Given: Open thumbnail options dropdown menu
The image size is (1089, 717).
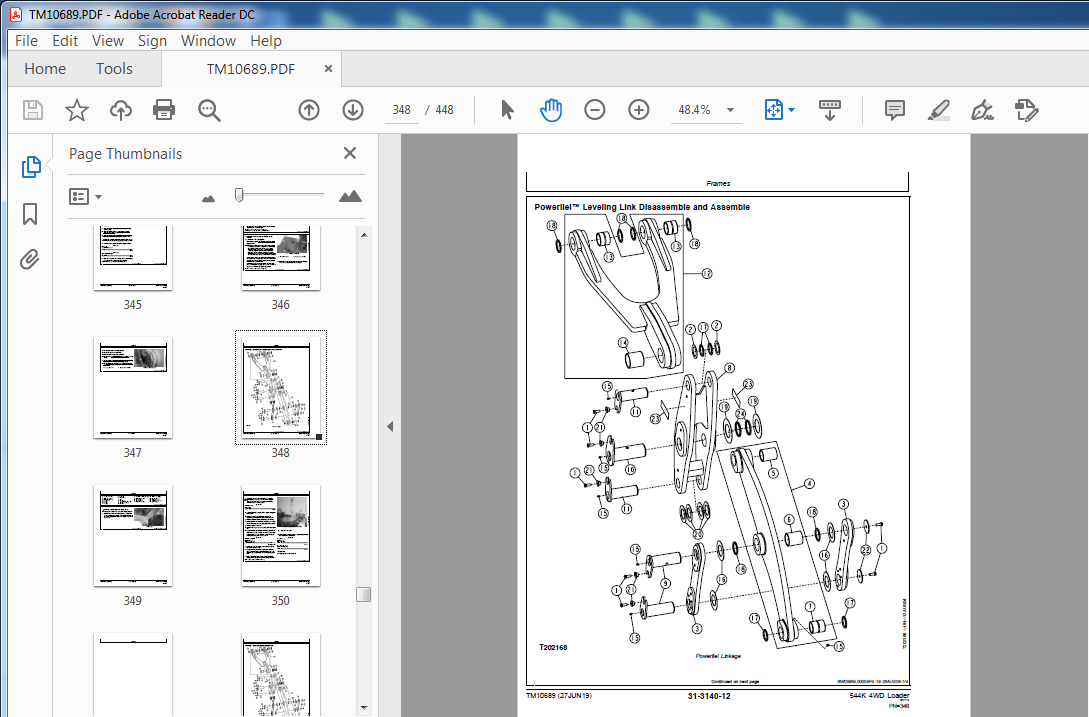Looking at the screenshot, I should (85, 197).
